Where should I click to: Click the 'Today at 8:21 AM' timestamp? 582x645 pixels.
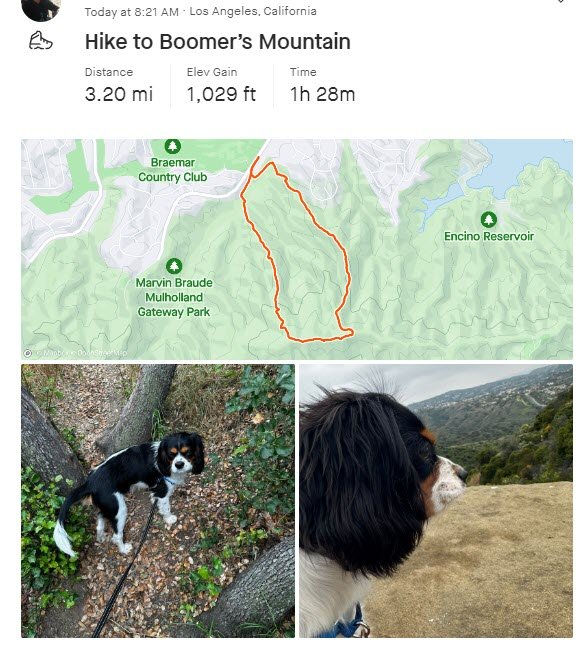click(x=132, y=12)
